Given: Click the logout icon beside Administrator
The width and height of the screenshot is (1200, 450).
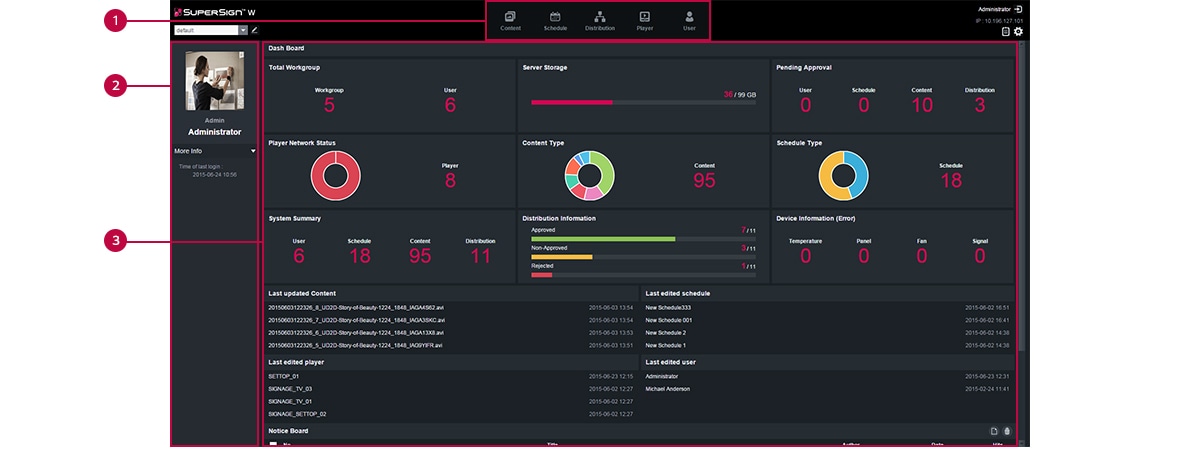Looking at the screenshot, I should click(1018, 9).
